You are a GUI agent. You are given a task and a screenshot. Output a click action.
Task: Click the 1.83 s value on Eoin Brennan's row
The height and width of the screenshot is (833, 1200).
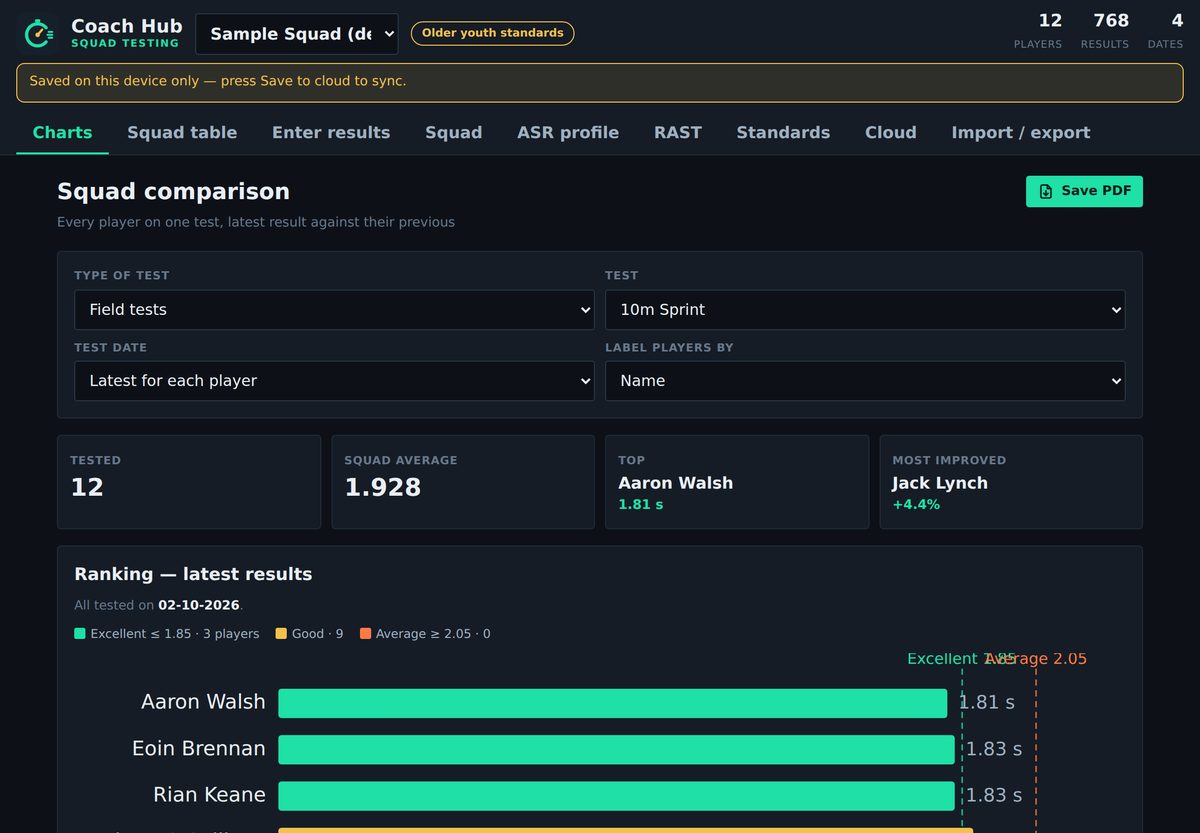[994, 749]
